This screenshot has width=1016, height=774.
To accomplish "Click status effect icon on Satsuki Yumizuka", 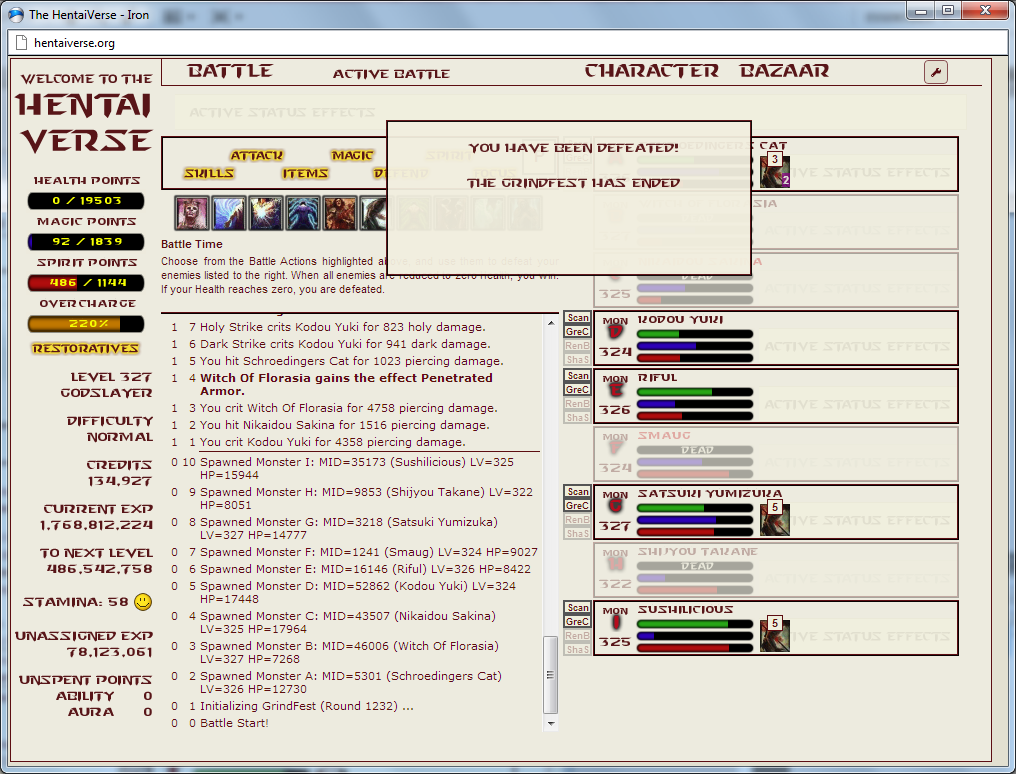I will [775, 518].
